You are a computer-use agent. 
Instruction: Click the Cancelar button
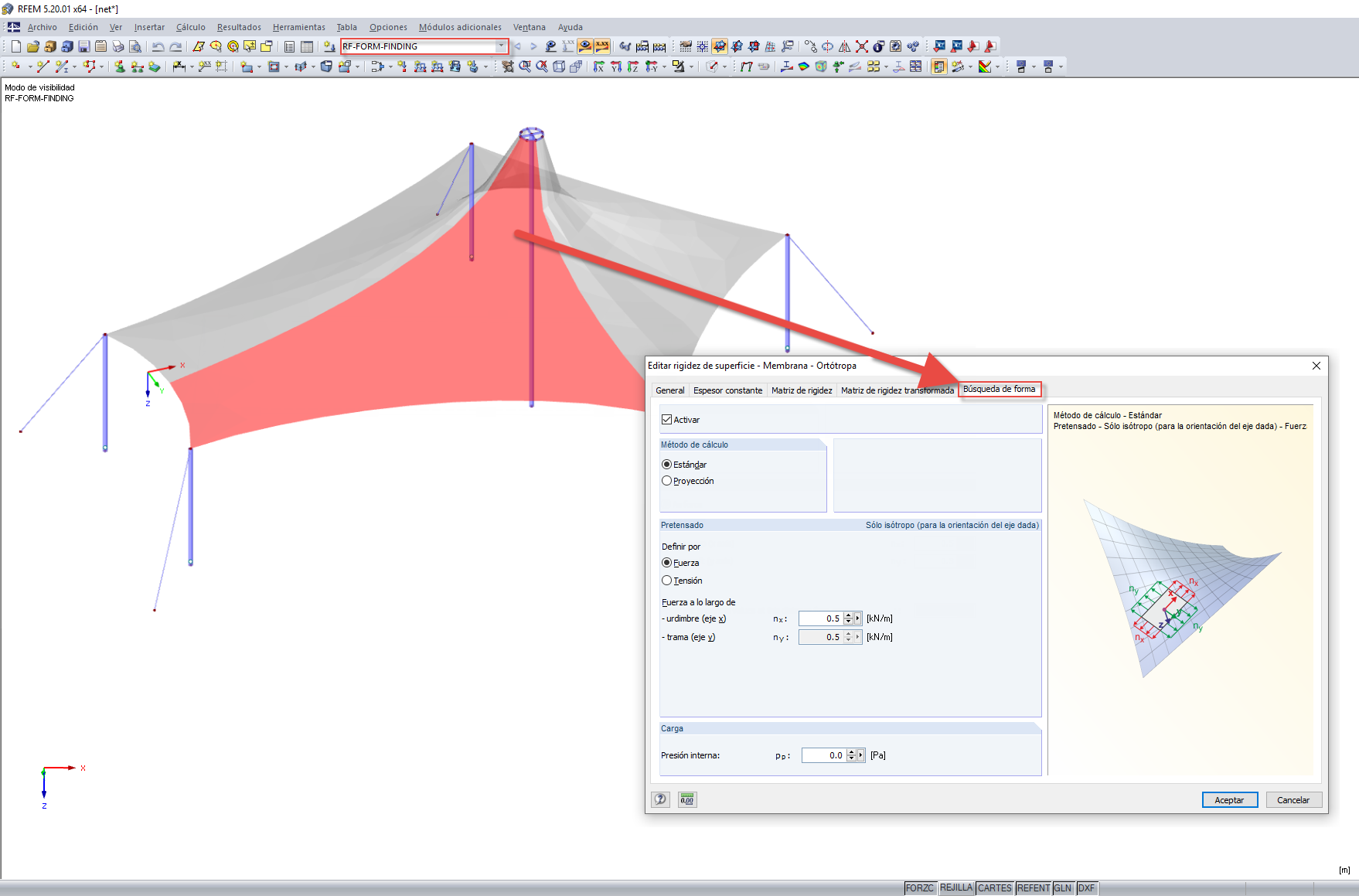pyautogui.click(x=1294, y=800)
